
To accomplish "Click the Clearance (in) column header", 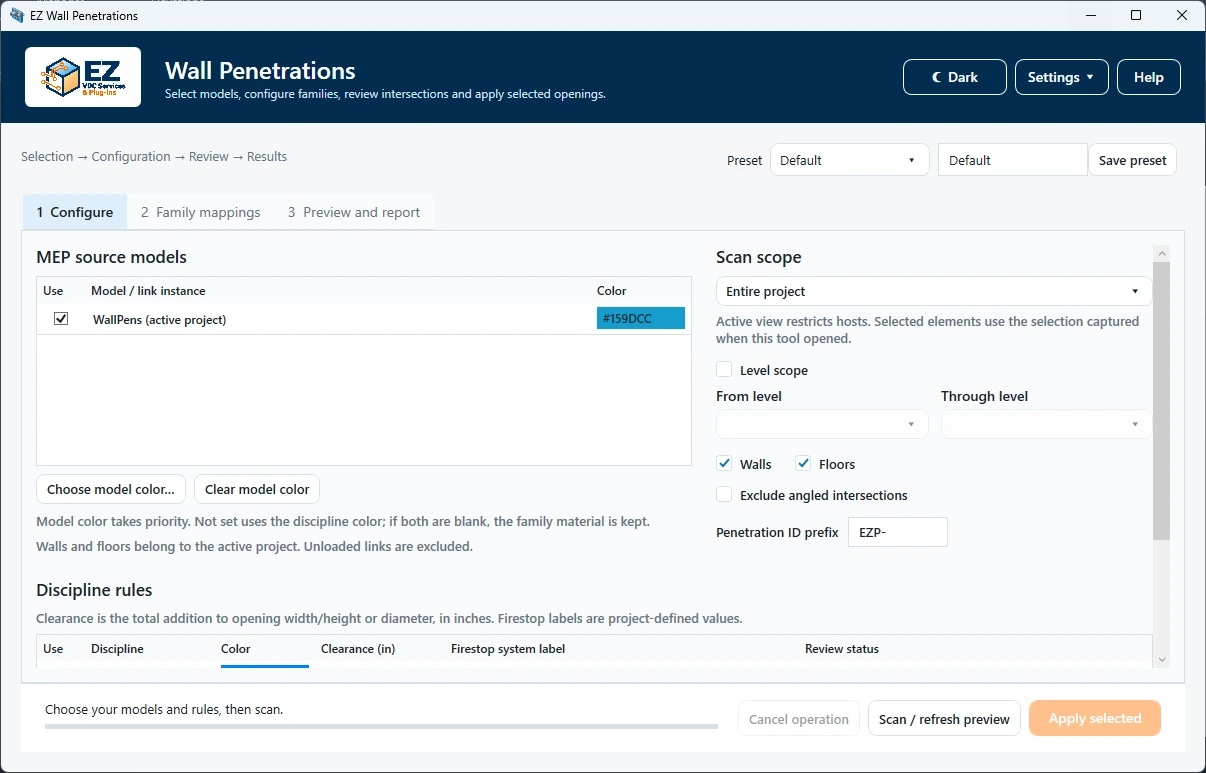I will tap(358, 649).
